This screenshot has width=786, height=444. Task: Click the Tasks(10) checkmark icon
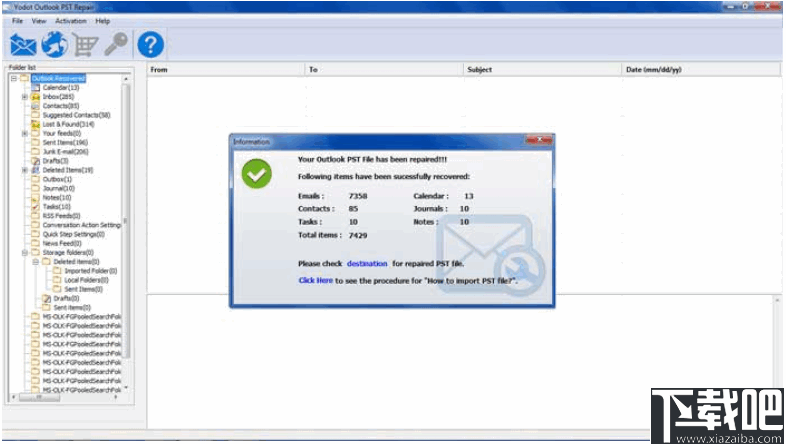click(x=35, y=206)
